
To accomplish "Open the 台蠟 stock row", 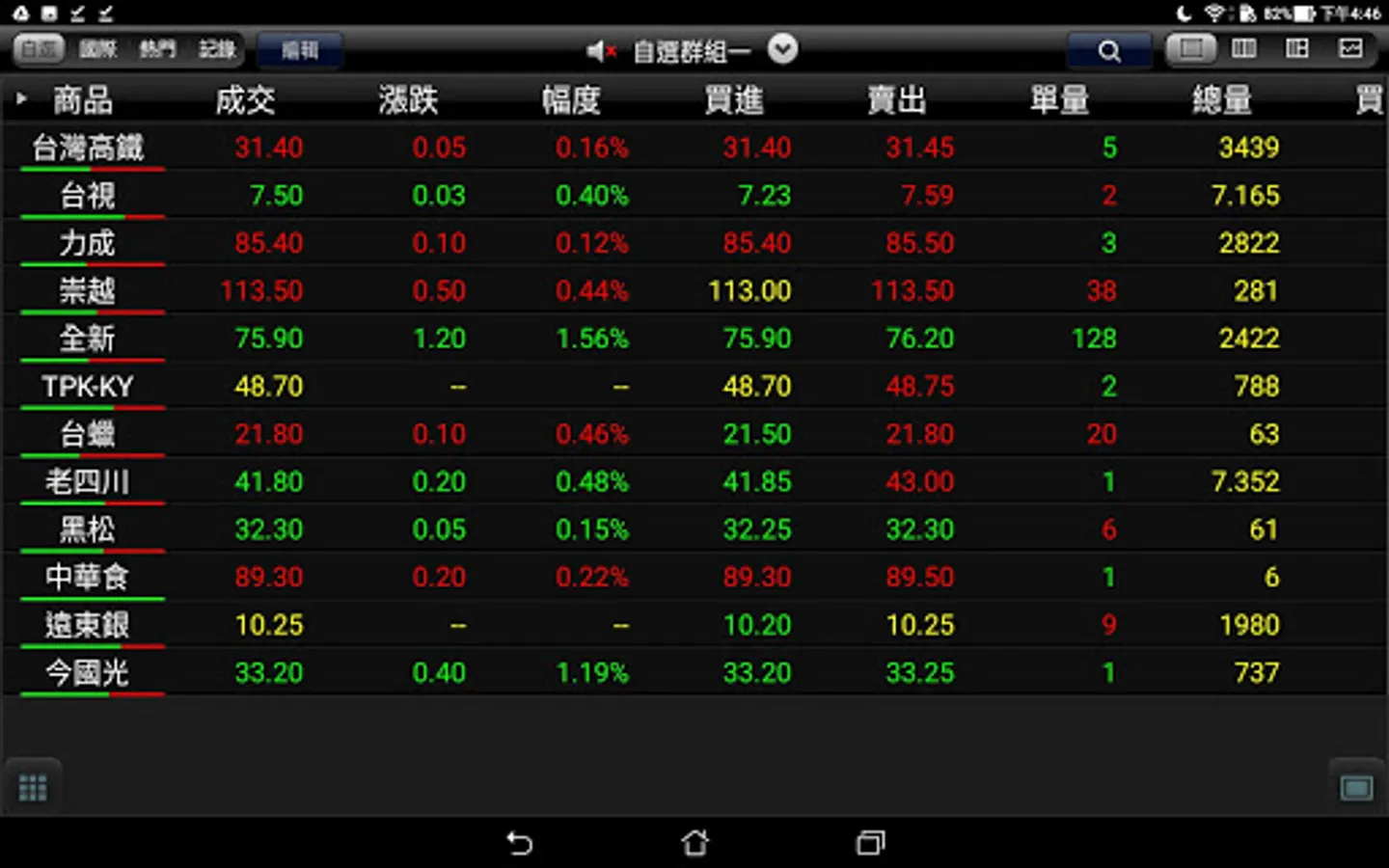I will click(x=694, y=434).
